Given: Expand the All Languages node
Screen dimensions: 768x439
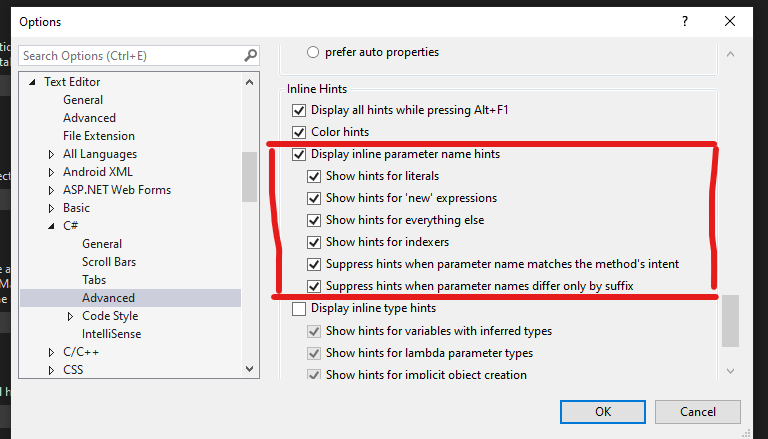Looking at the screenshot, I should (51, 154).
